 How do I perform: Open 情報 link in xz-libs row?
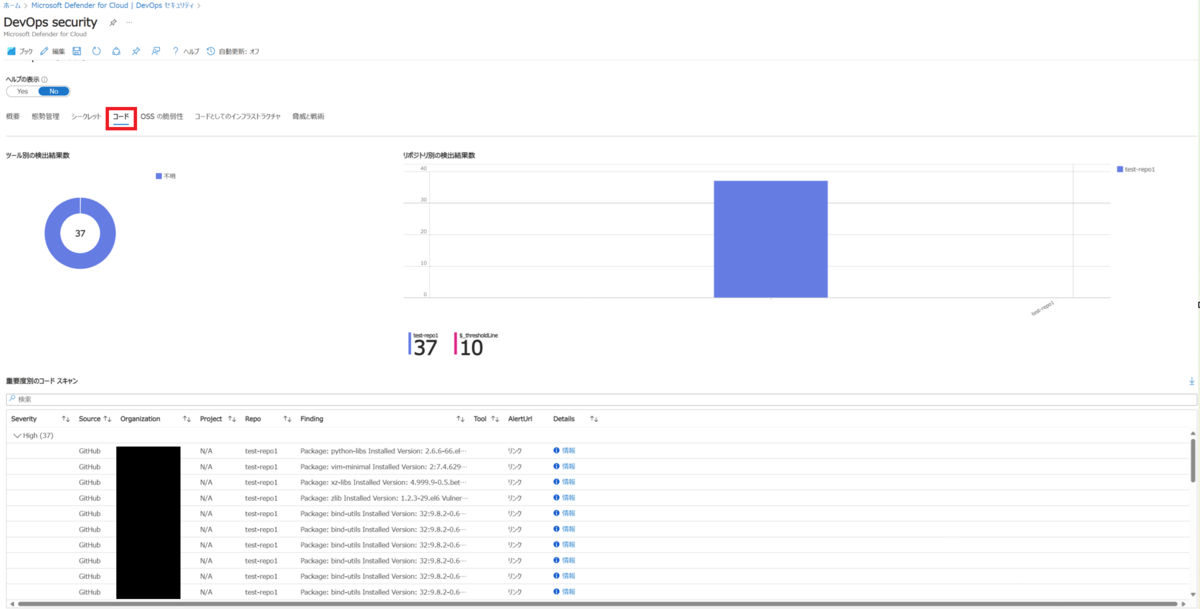(568, 482)
